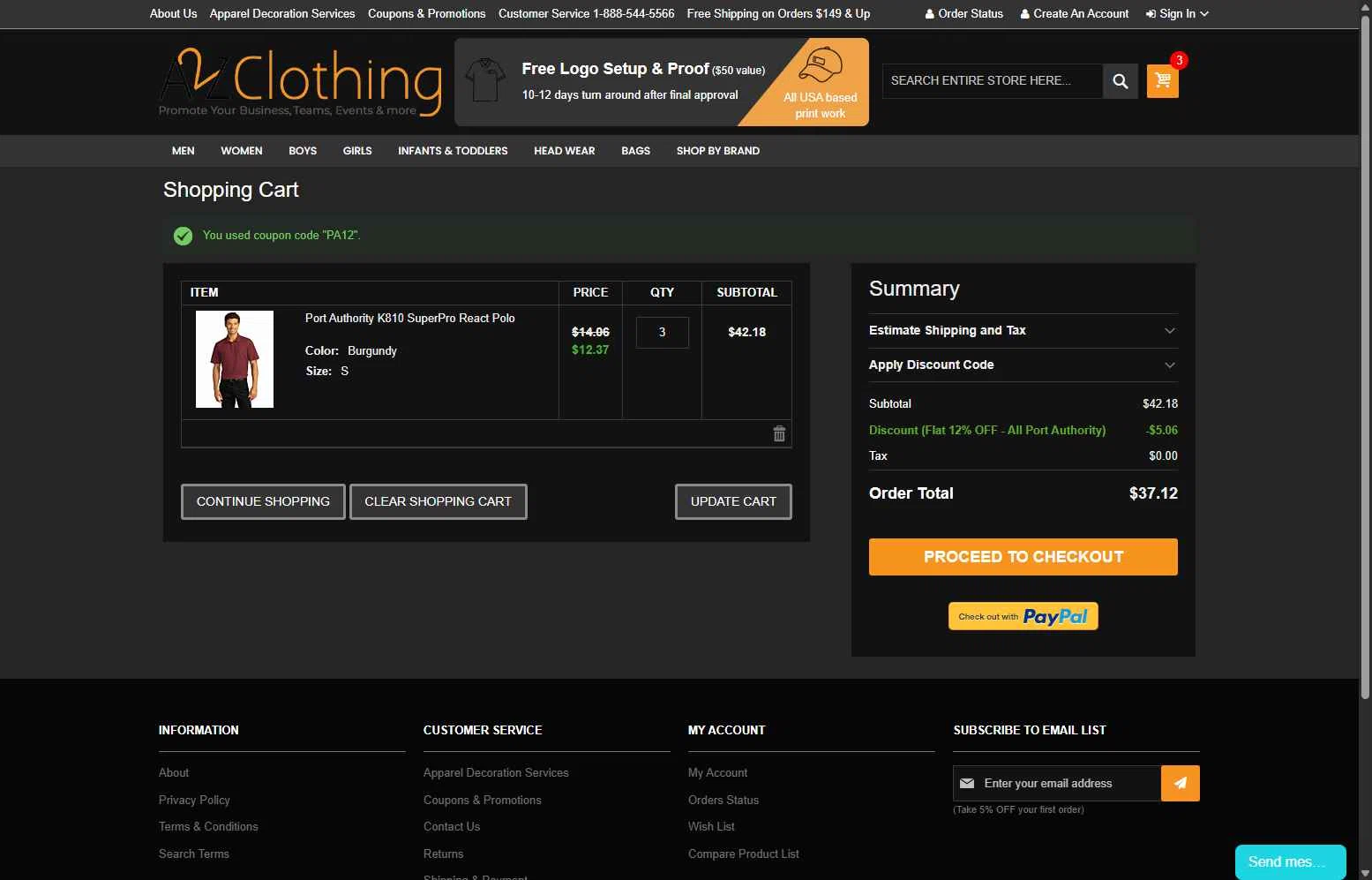Open footer Returns link
This screenshot has width=1372, height=880.
click(443, 854)
